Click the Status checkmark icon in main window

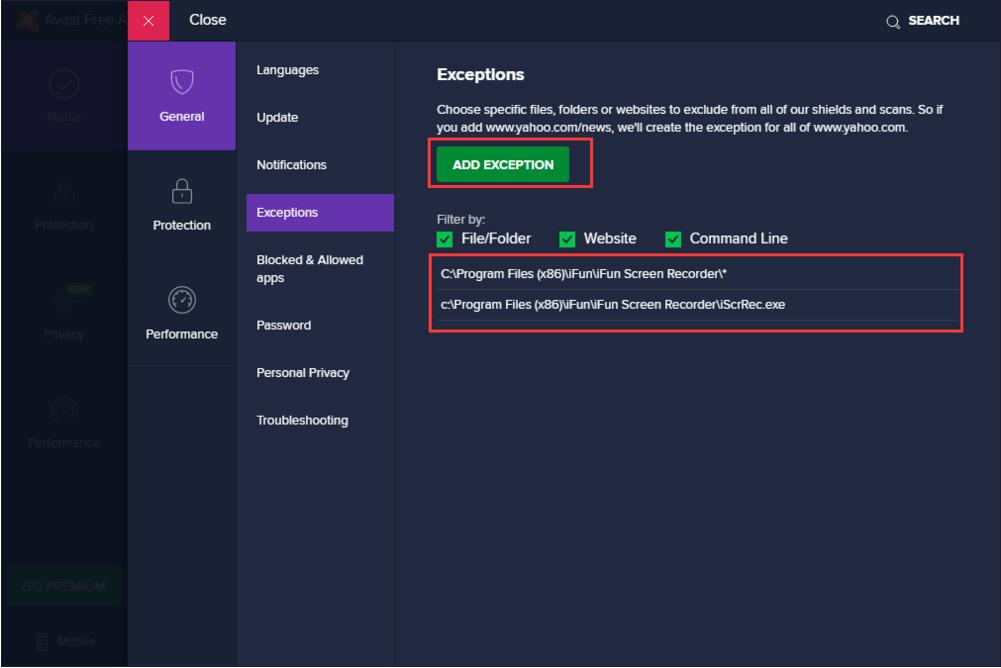point(64,84)
